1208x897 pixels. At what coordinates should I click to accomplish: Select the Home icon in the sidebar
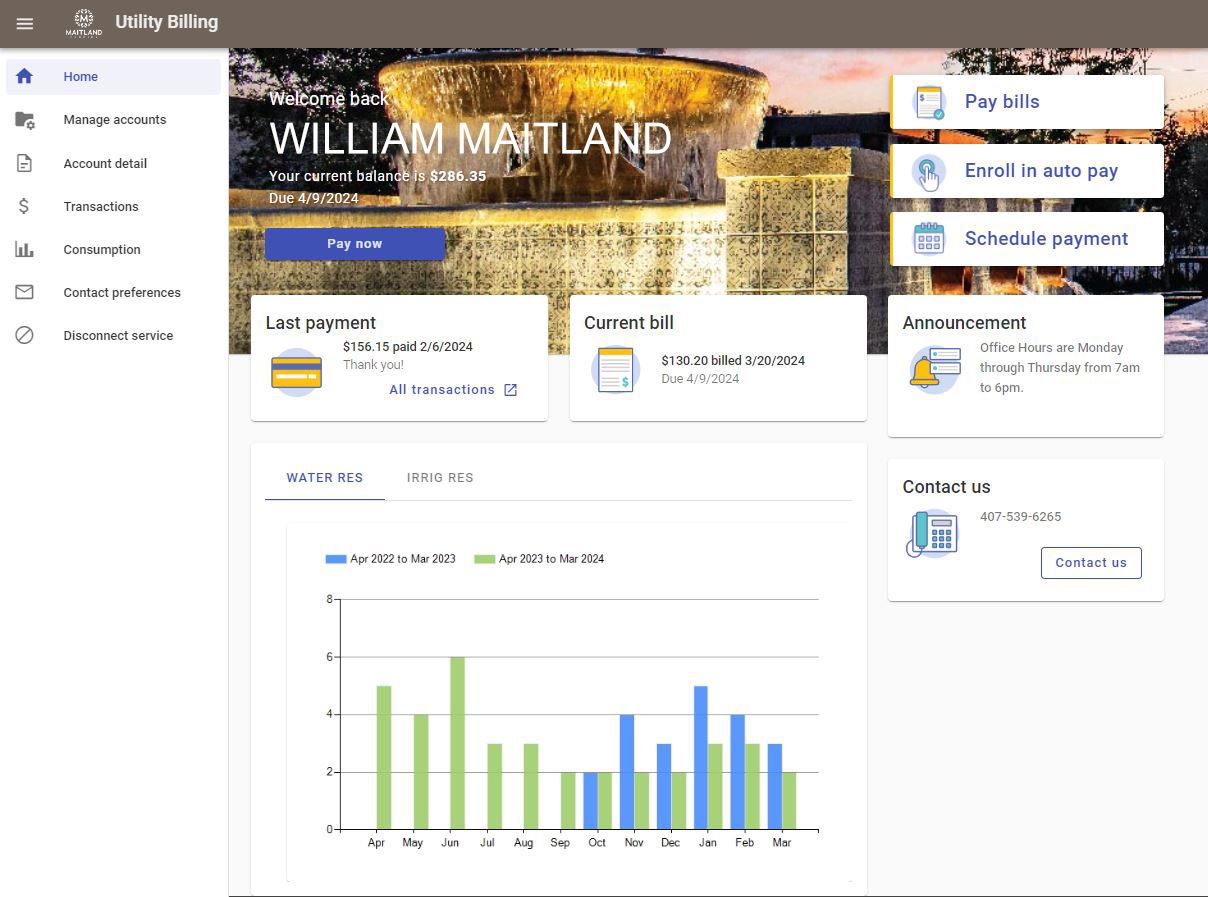click(x=24, y=76)
